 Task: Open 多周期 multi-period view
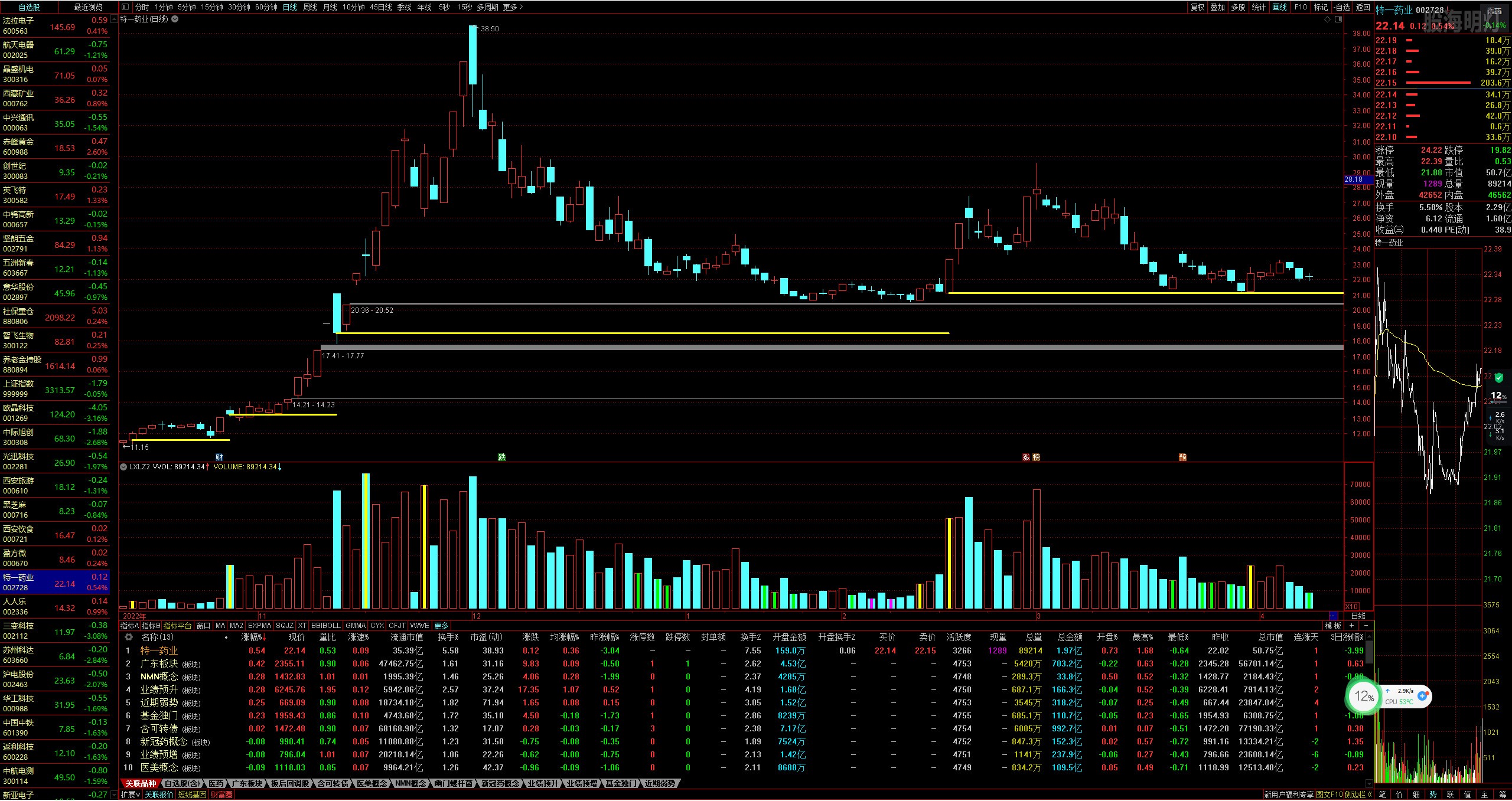tap(488, 7)
